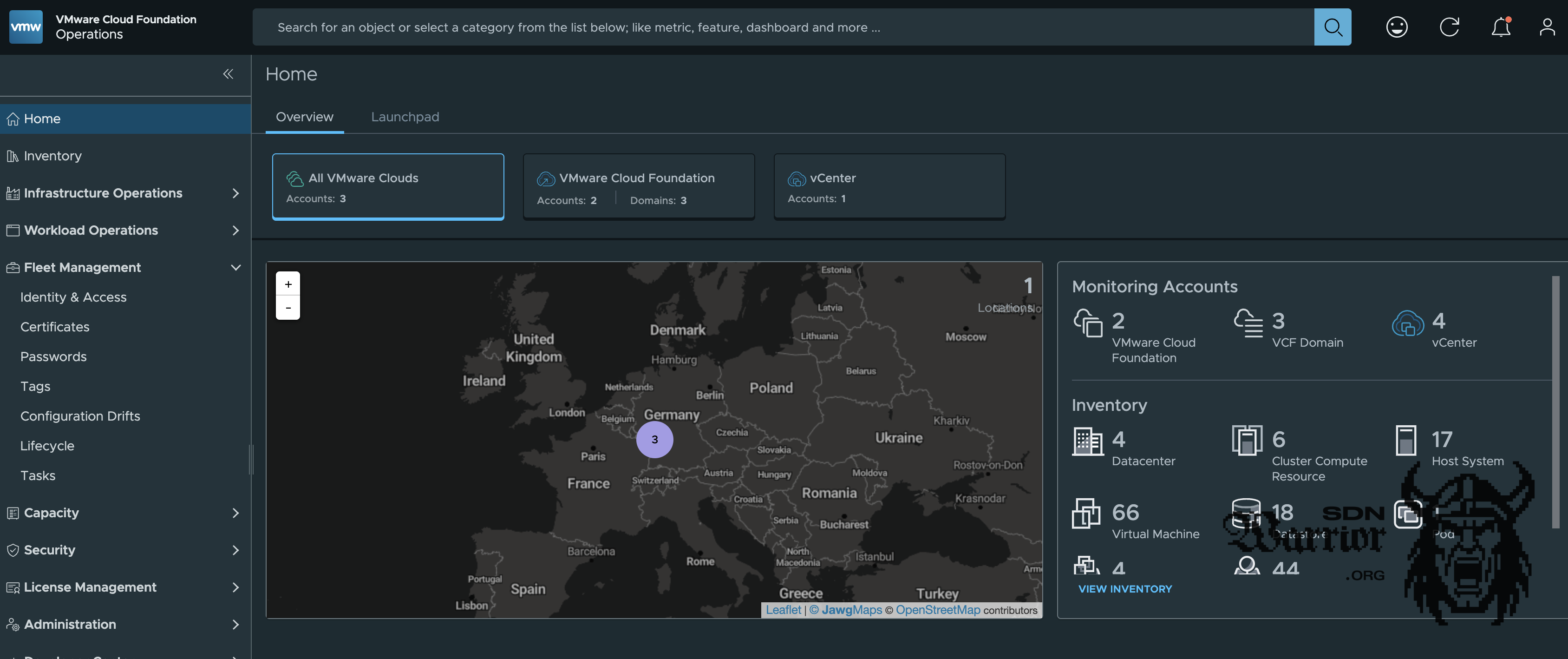Collapse the sidebar with double-chevron icon
This screenshot has height=659, width=1568.
tap(228, 74)
